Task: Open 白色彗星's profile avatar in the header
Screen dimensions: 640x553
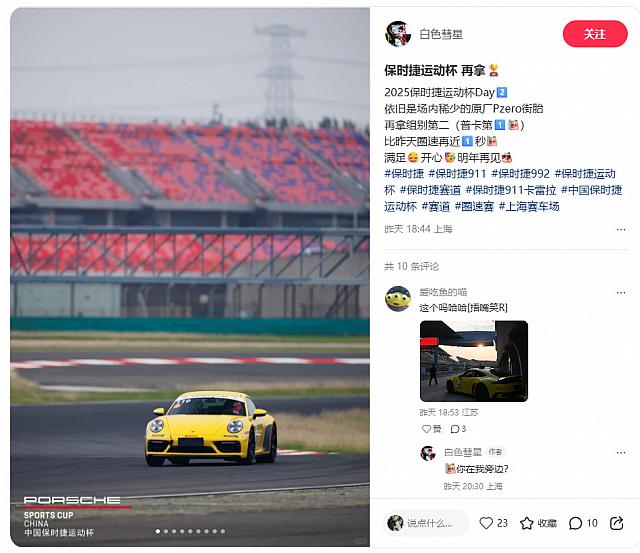Action: pyautogui.click(x=398, y=34)
